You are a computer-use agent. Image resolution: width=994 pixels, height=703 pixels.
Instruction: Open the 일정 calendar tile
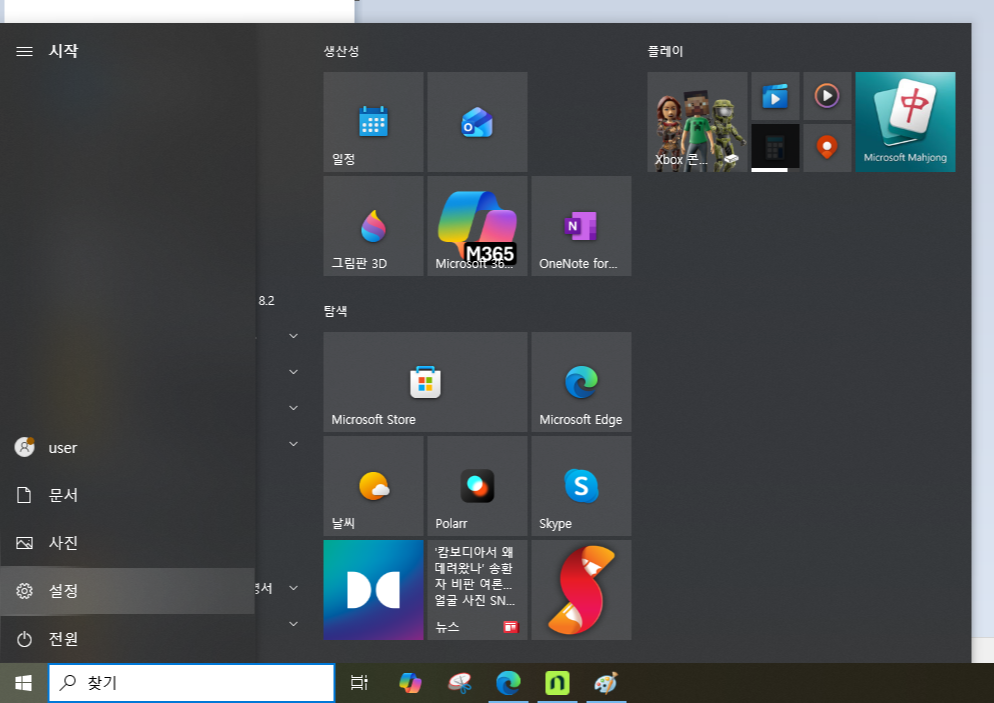pos(373,122)
